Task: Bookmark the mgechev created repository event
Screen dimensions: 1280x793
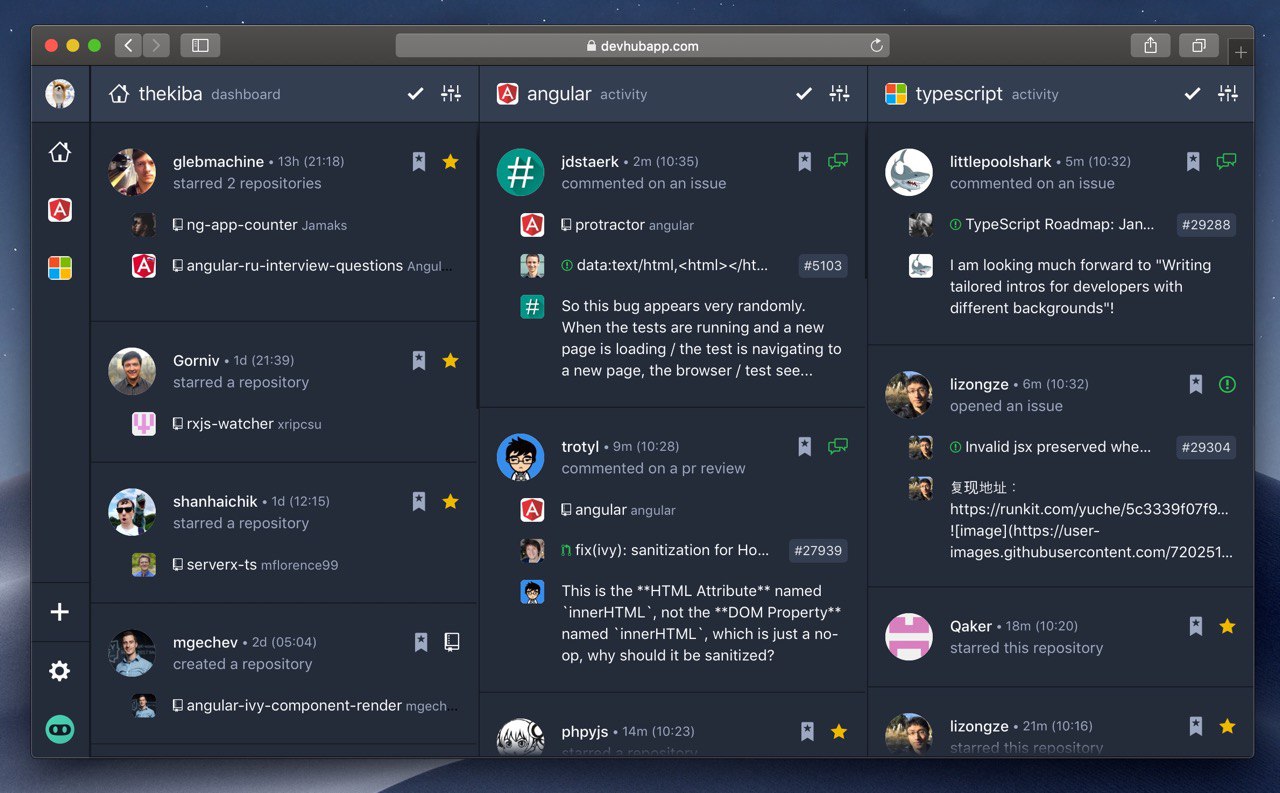Action: click(x=421, y=642)
